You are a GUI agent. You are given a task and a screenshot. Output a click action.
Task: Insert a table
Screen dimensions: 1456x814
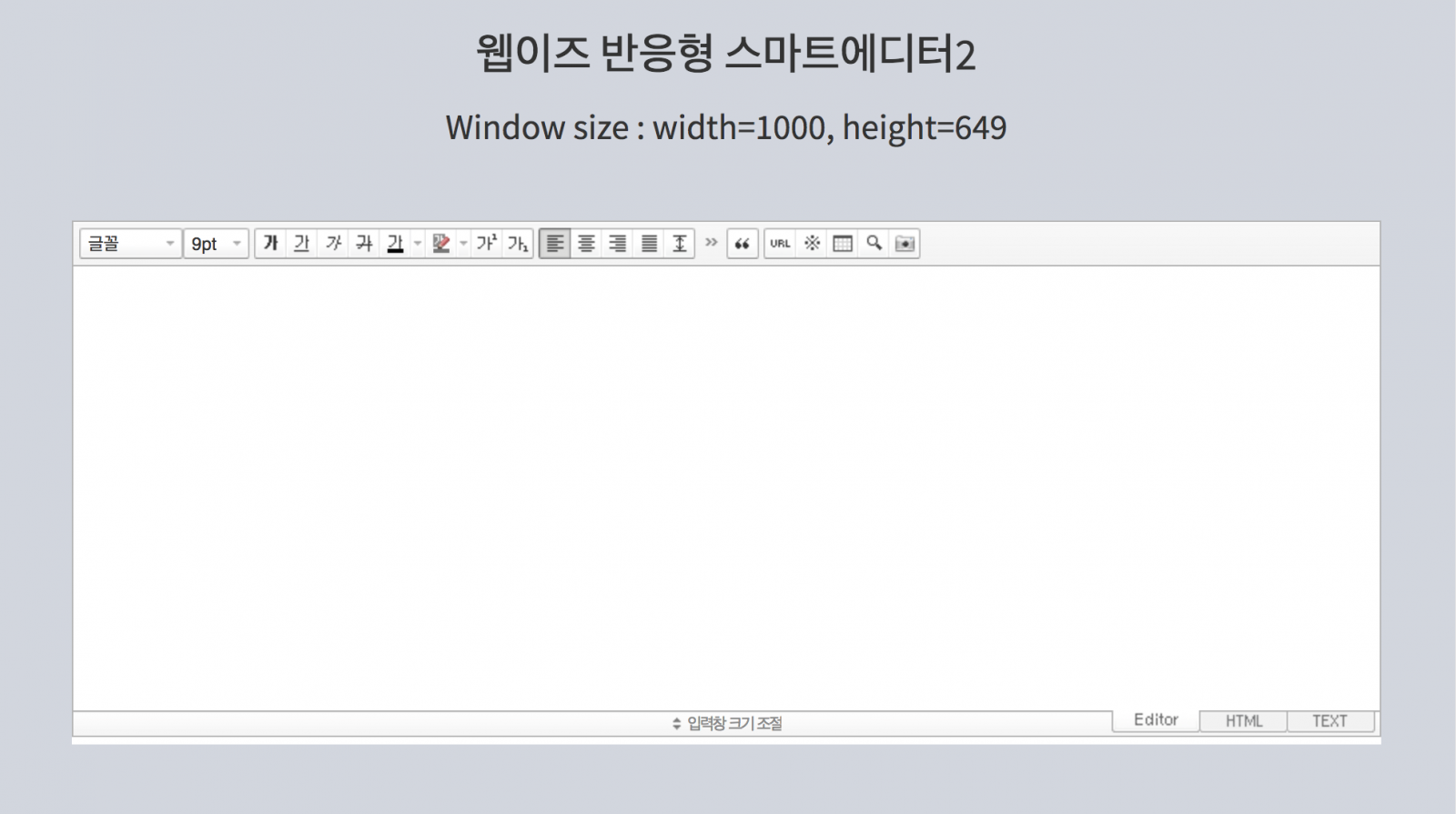(x=843, y=244)
